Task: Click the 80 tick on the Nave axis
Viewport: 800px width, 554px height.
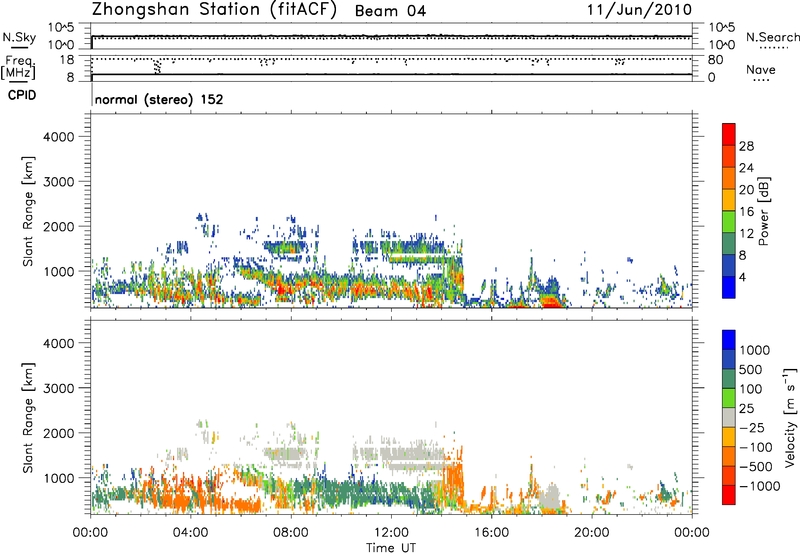Action: pos(715,60)
